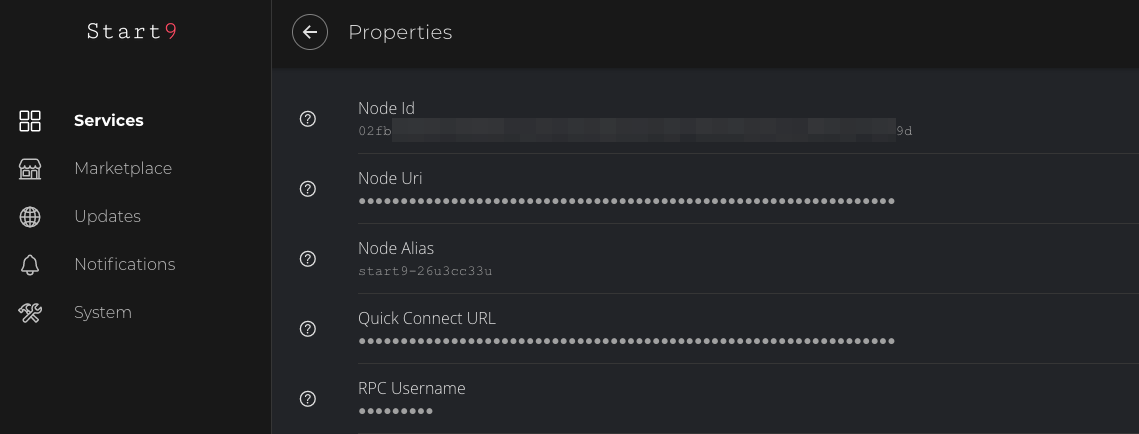Viewport: 1139px width, 434px height.
Task: Show help for Quick Connect URL
Action: click(x=308, y=329)
